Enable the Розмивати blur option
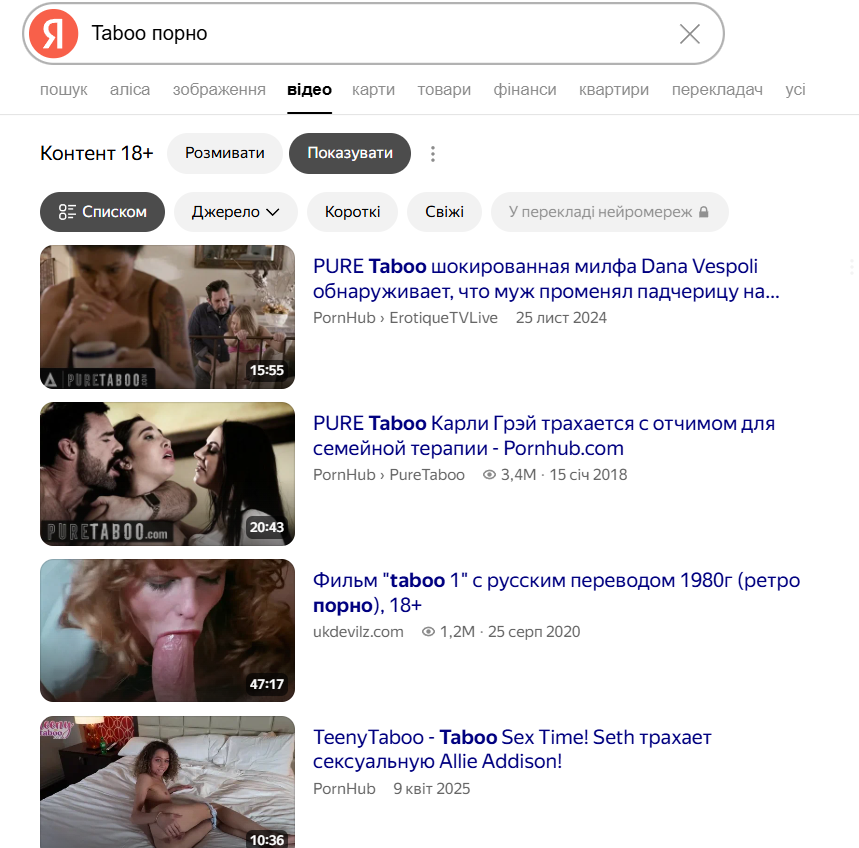The height and width of the screenshot is (848, 859). (x=225, y=153)
